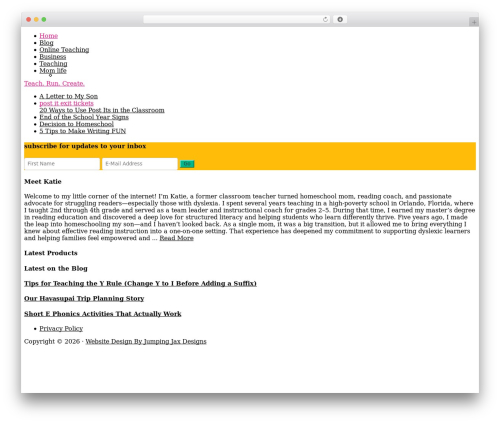500x423 pixels.
Task: Open the Blog menu link
Action: tap(46, 43)
